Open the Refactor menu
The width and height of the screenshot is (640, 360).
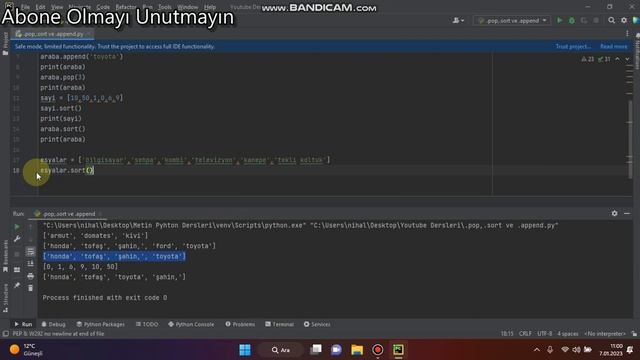(126, 7)
